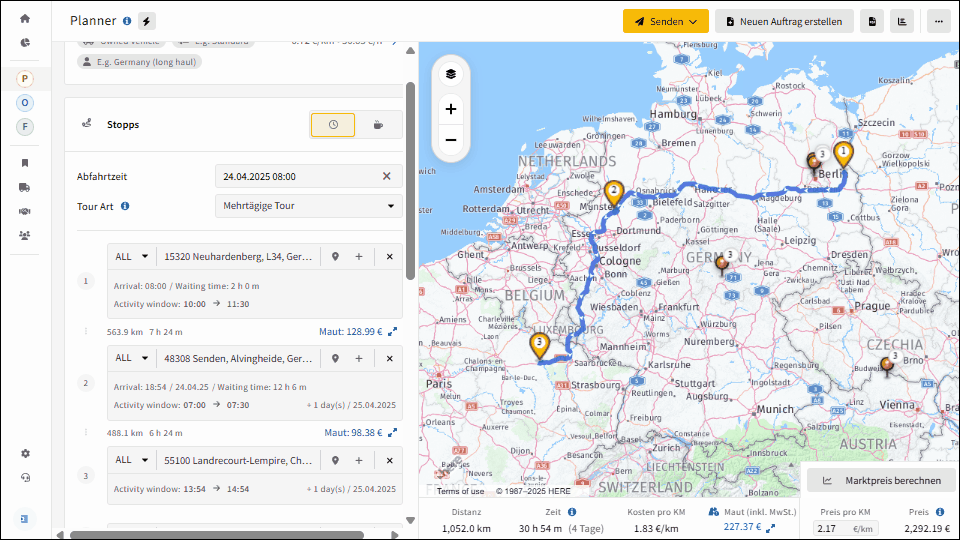Click the lightning bolt quick action button
This screenshot has height=540, width=960.
pos(146,21)
